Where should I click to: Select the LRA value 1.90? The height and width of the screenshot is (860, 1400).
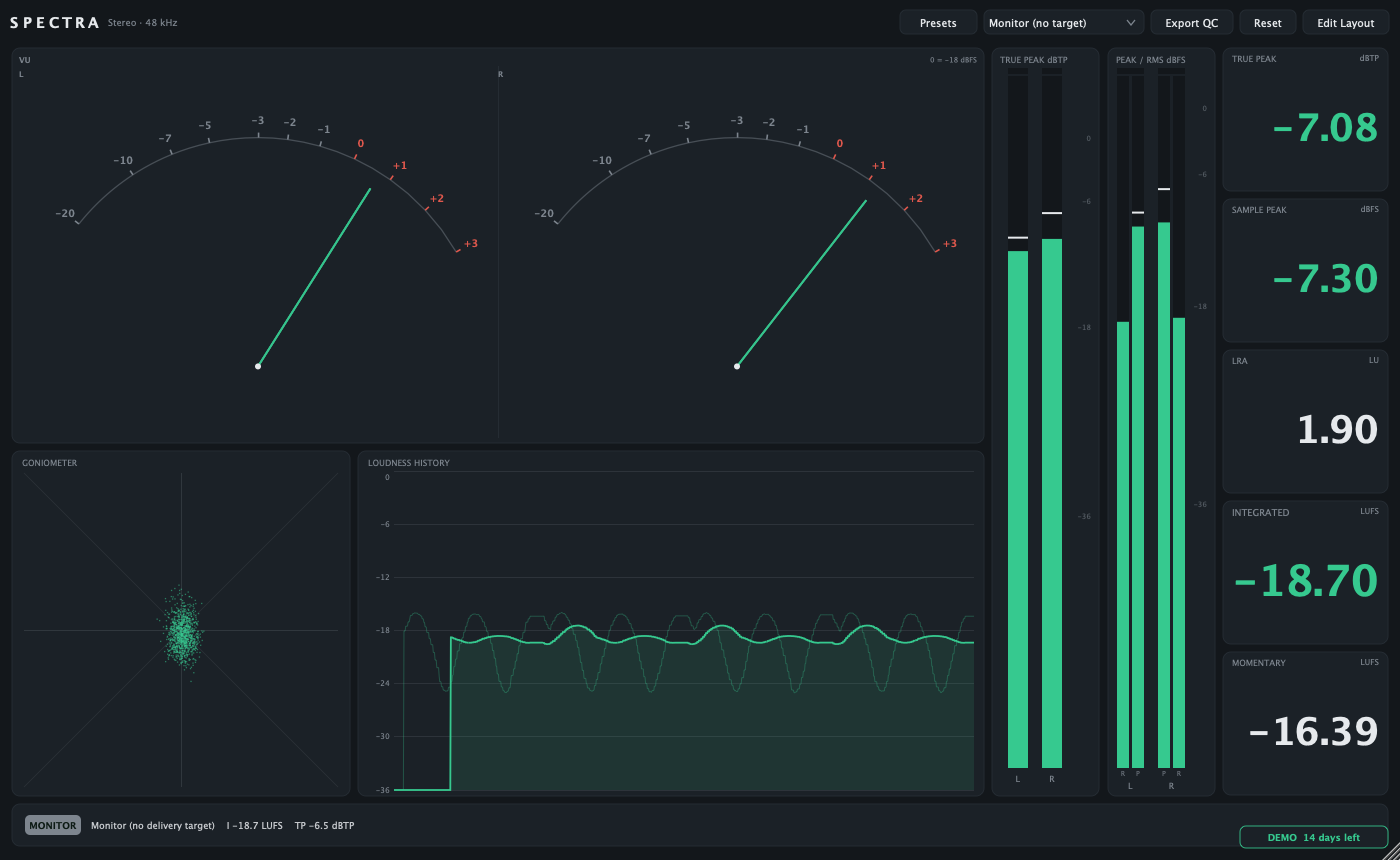1338,430
